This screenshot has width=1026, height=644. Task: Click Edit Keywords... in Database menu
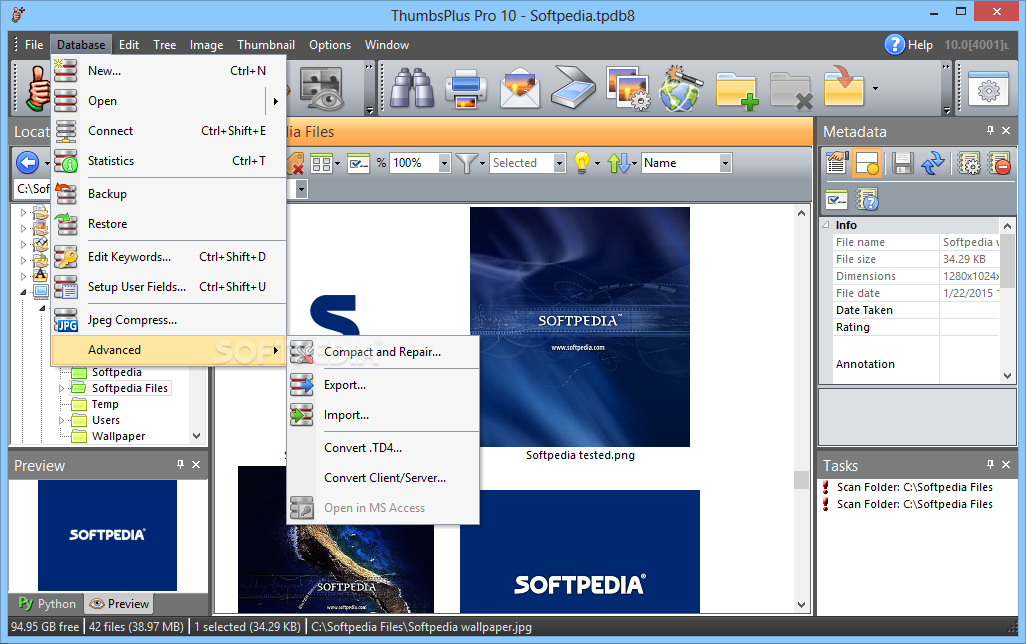[x=169, y=257]
